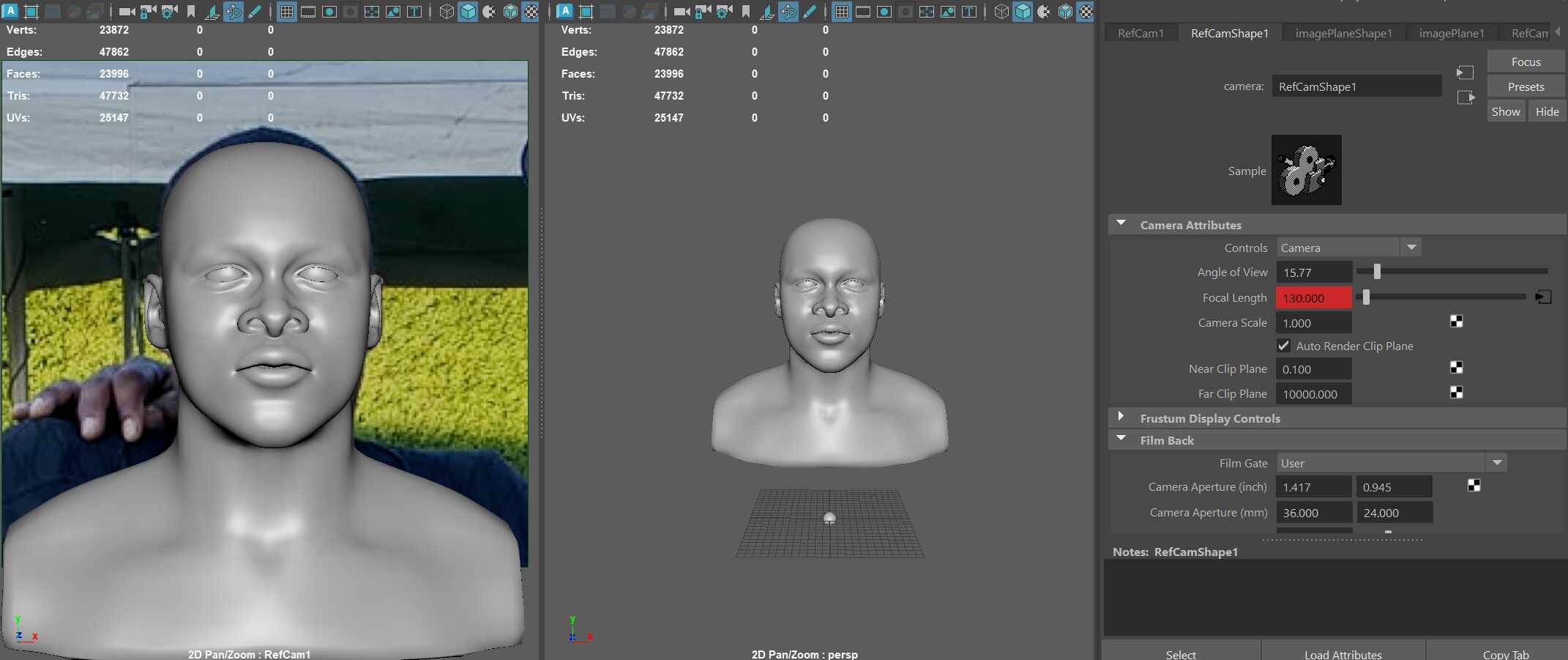Click the Presets button
The height and width of the screenshot is (660, 1568).
click(1526, 86)
